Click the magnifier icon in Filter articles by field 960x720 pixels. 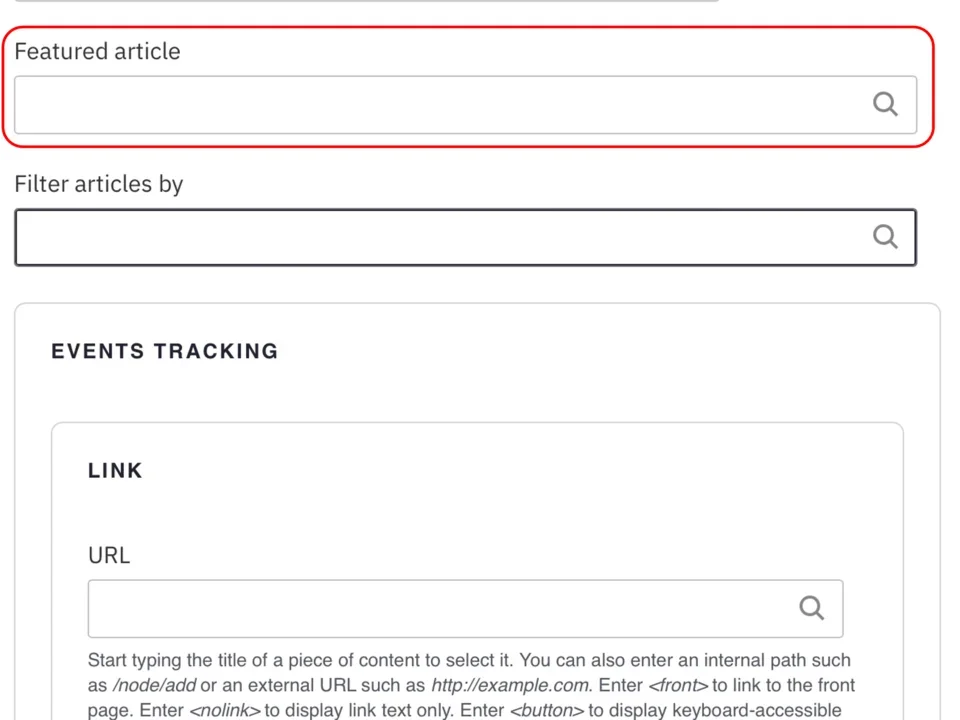click(885, 236)
